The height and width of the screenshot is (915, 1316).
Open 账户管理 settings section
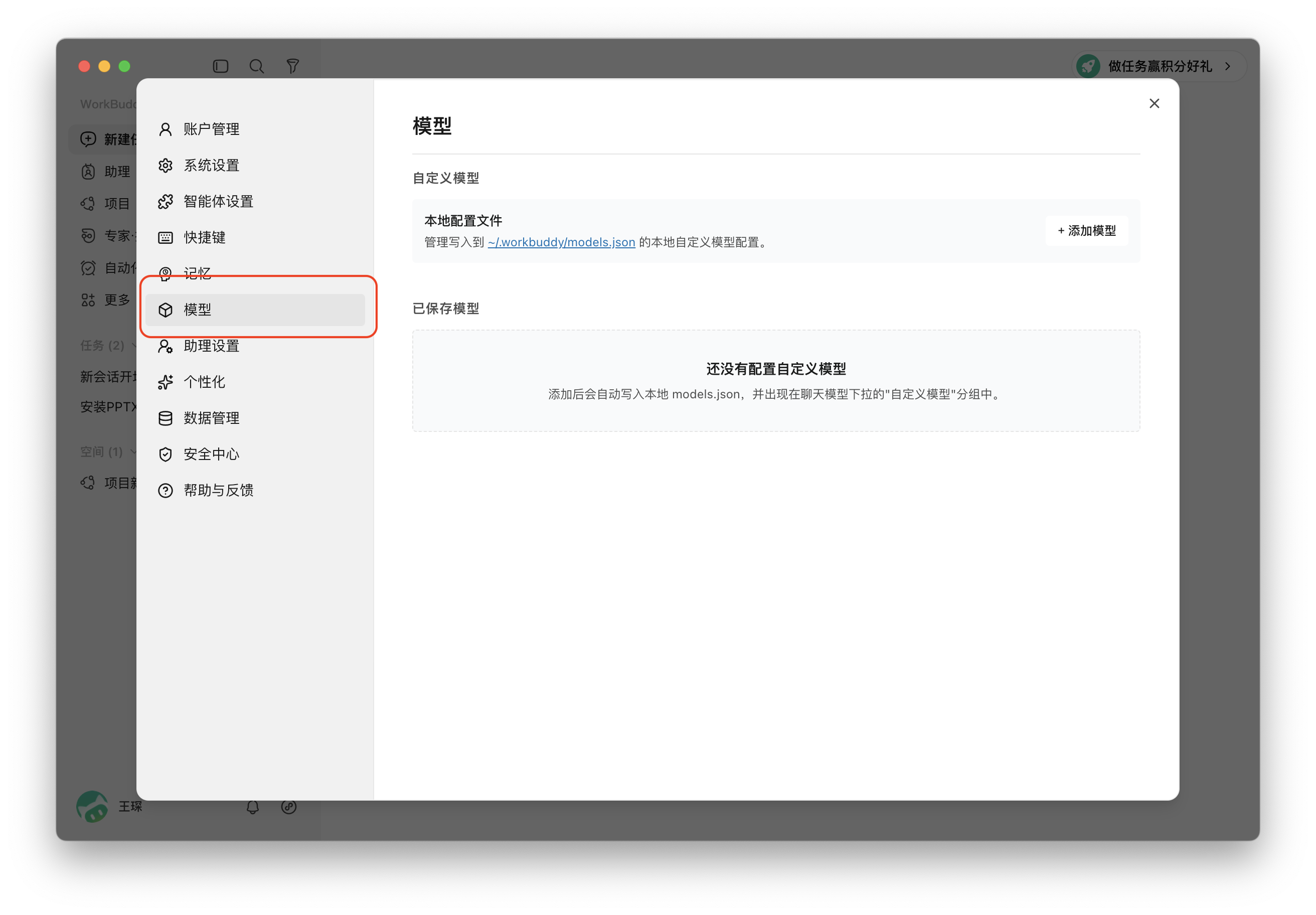pyautogui.click(x=255, y=129)
